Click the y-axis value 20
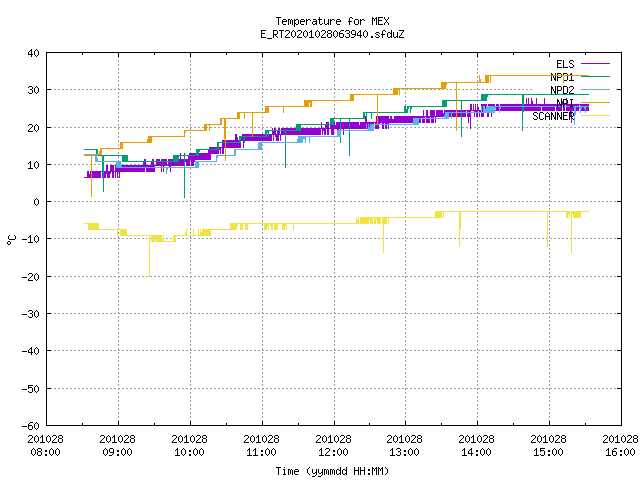640x480 pixels. coord(33,128)
